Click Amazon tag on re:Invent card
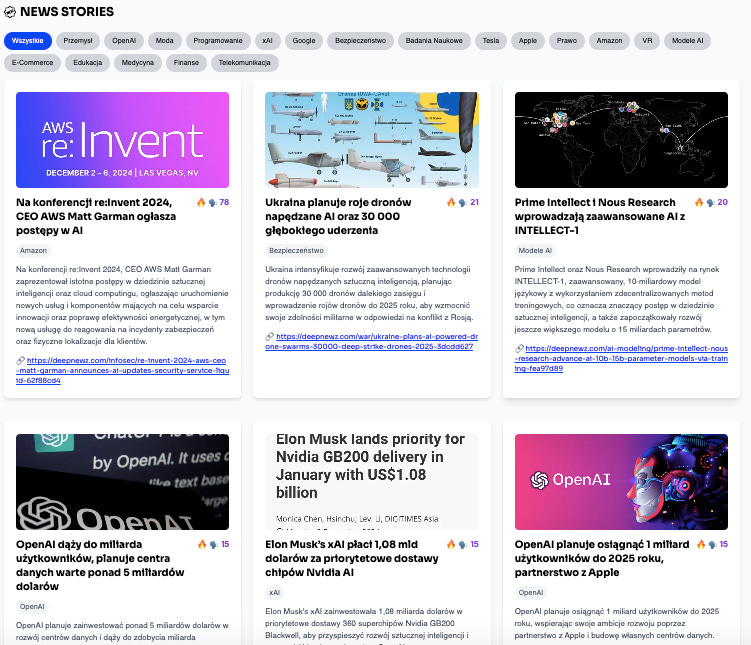Image resolution: width=751 pixels, height=645 pixels. (33, 250)
